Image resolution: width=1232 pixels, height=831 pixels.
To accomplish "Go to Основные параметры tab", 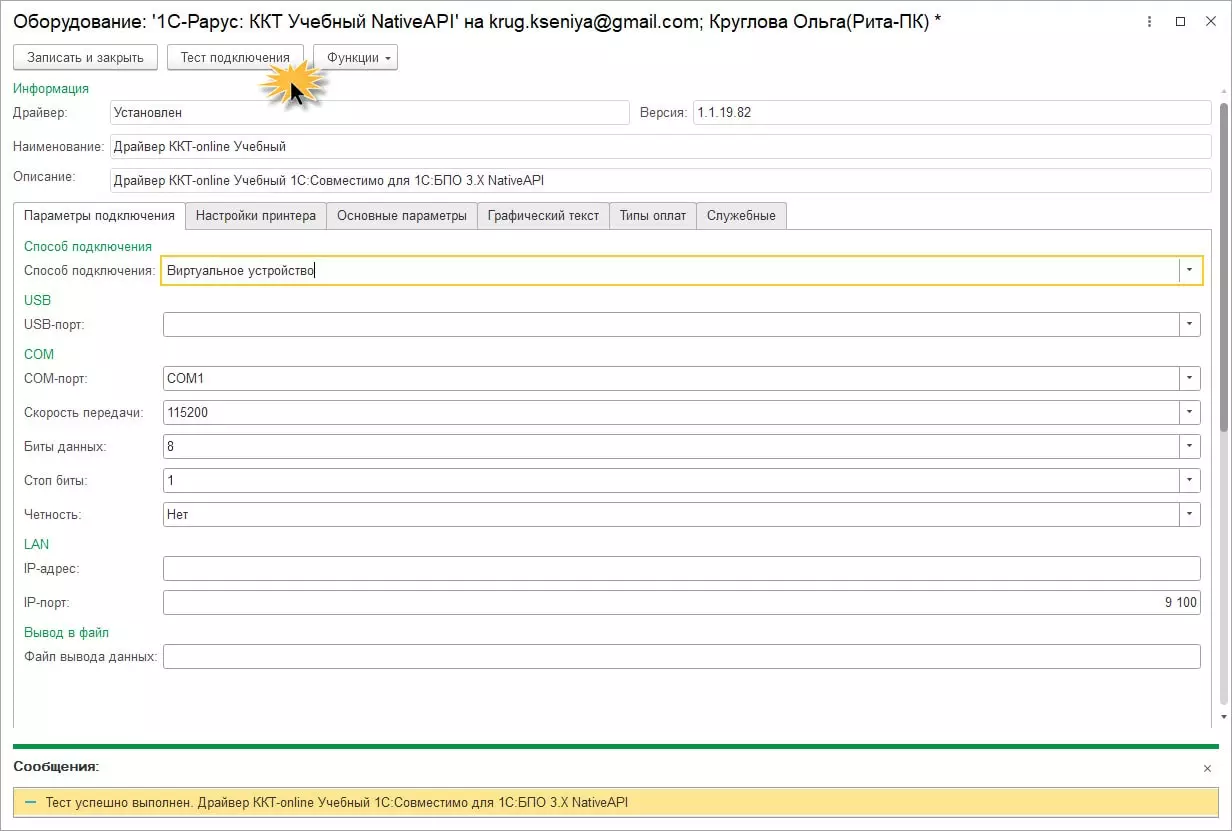I will click(x=402, y=215).
